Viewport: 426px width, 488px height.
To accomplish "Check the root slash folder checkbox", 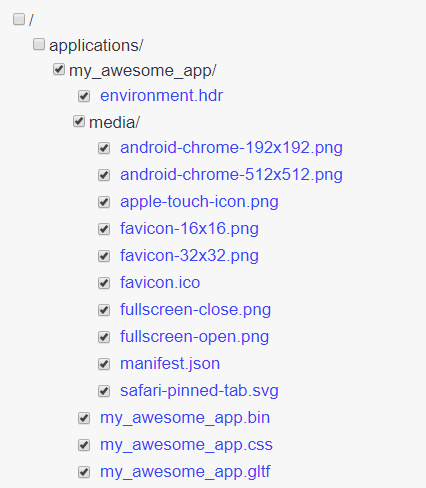I will [x=19, y=19].
